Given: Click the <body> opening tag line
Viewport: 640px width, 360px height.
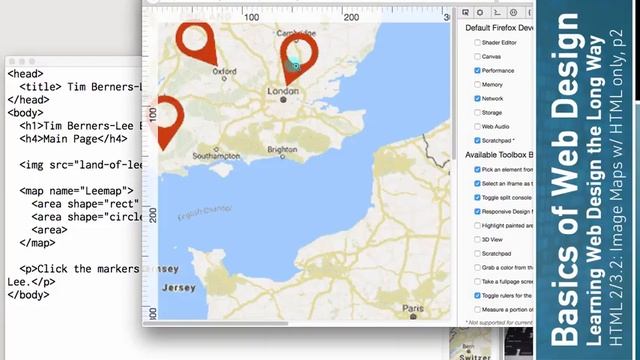Looking at the screenshot, I should coord(25,113).
